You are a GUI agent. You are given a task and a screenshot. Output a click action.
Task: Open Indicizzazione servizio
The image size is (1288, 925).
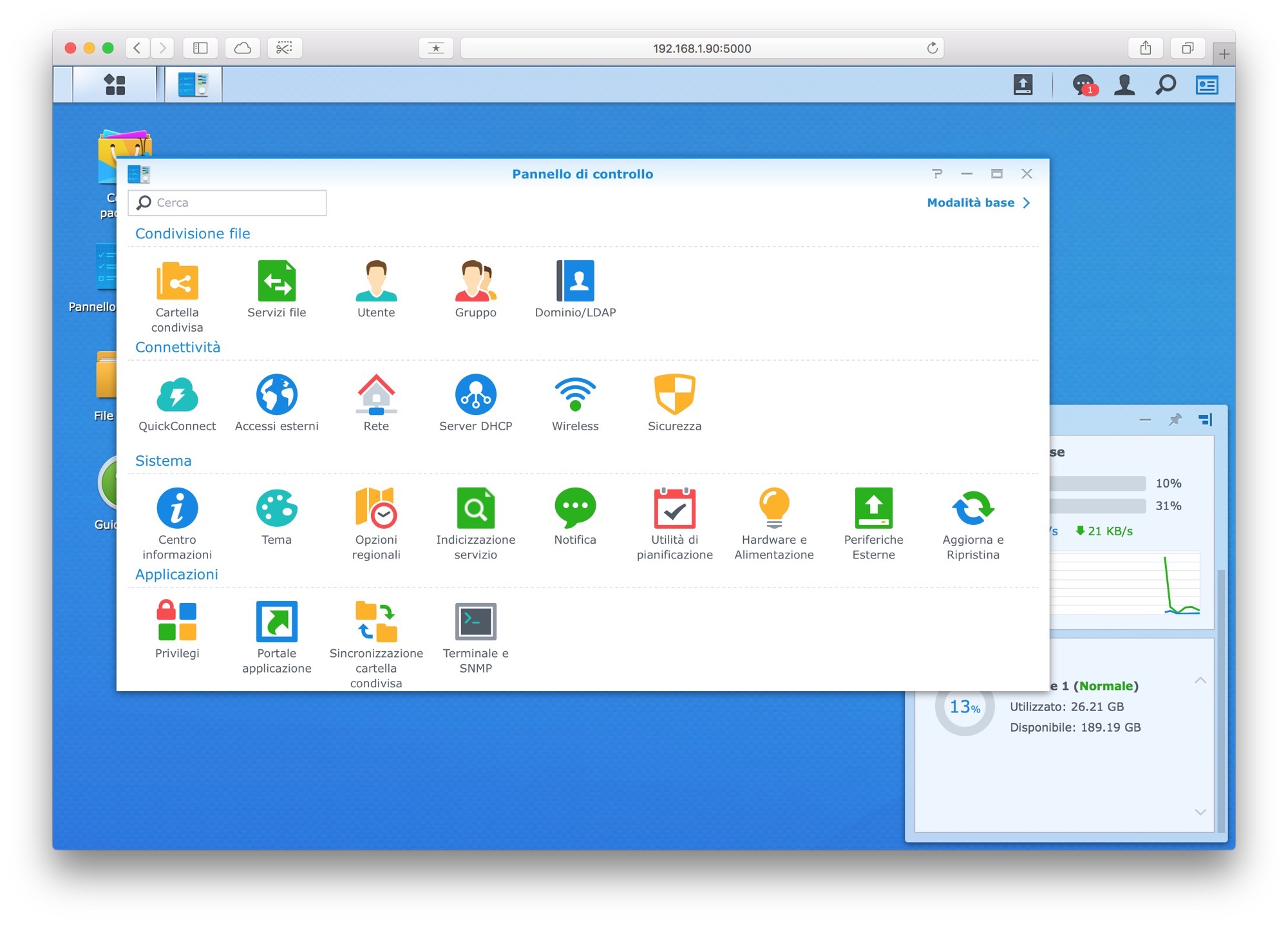475,524
